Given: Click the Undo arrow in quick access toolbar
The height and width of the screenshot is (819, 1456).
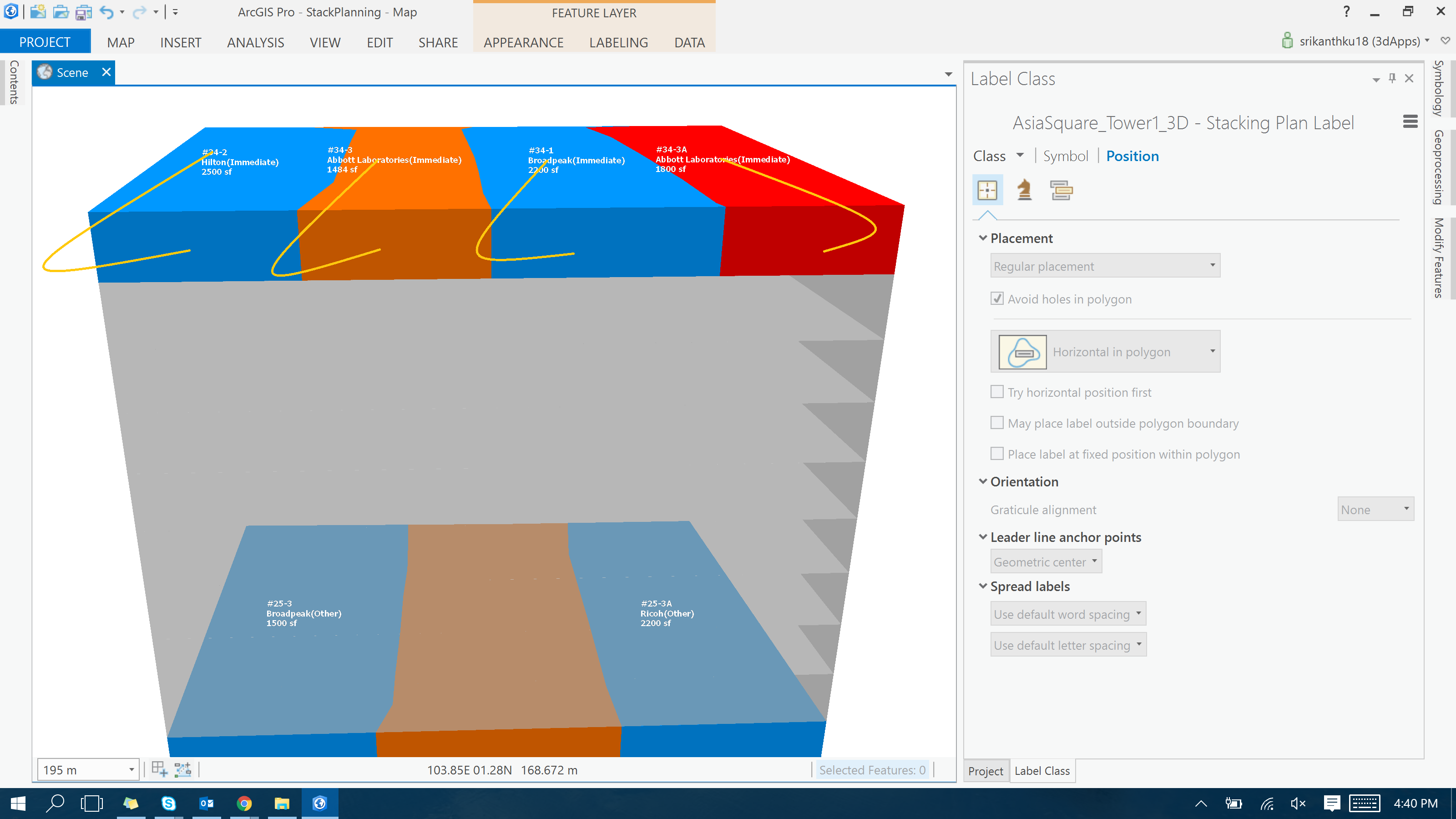Looking at the screenshot, I should (106, 12).
